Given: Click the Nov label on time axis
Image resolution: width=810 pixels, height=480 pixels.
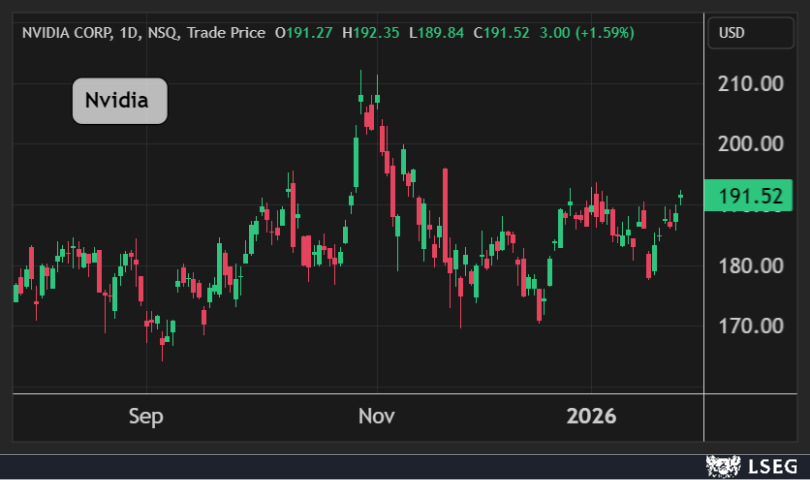Looking at the screenshot, I should 376,416.
